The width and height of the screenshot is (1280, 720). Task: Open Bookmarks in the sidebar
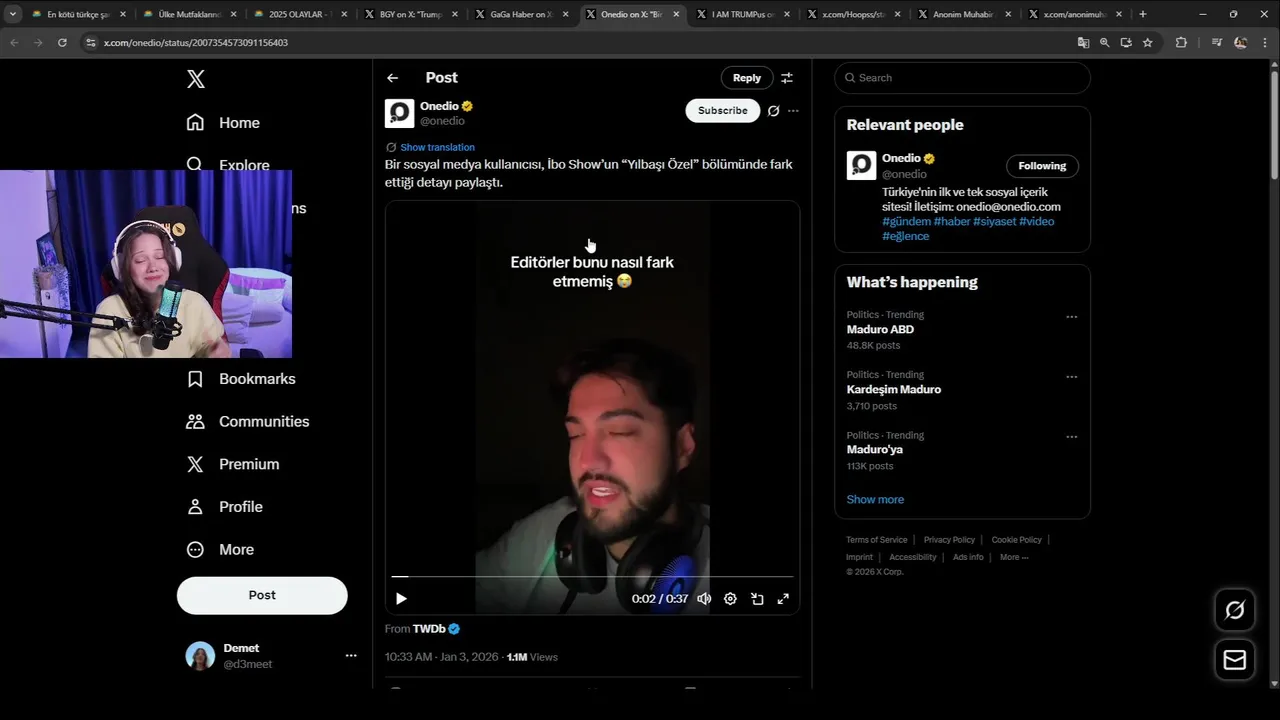pos(241,379)
